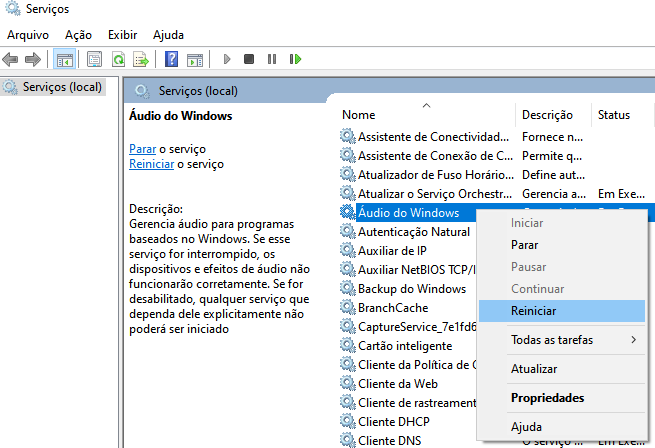This screenshot has width=655, height=448.
Task: Click the Serviços title bar gear icon
Action: [13, 8]
